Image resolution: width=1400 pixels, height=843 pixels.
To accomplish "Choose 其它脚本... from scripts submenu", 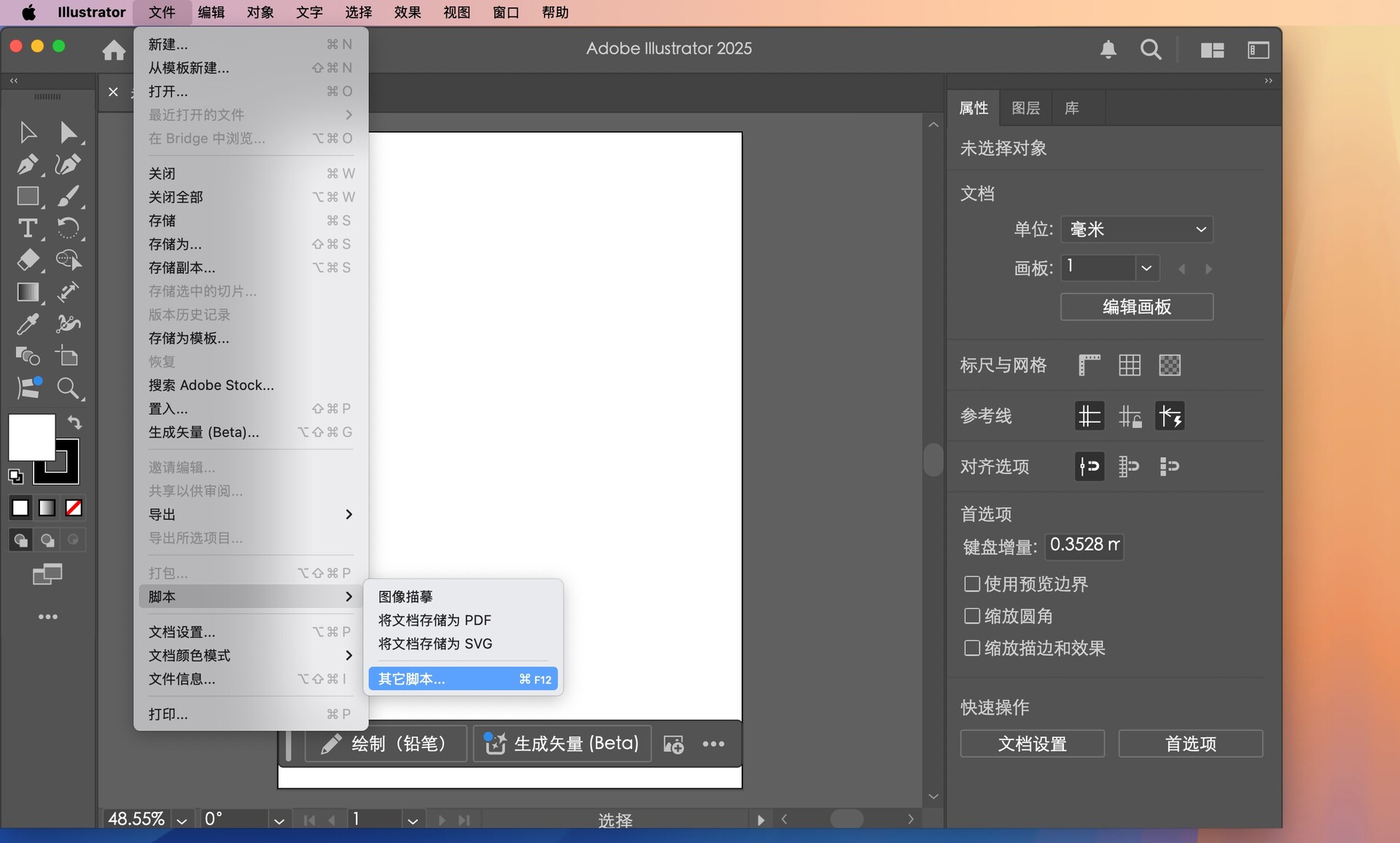I will coord(463,679).
